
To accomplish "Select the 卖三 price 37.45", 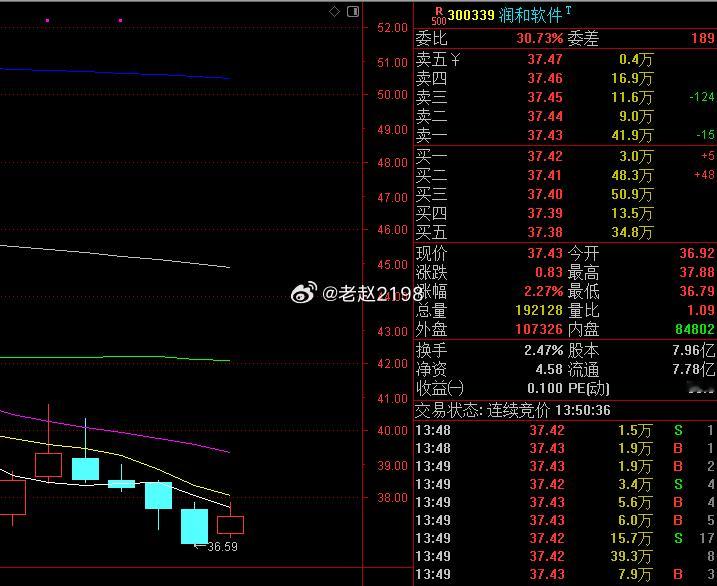I will pyautogui.click(x=545, y=97).
